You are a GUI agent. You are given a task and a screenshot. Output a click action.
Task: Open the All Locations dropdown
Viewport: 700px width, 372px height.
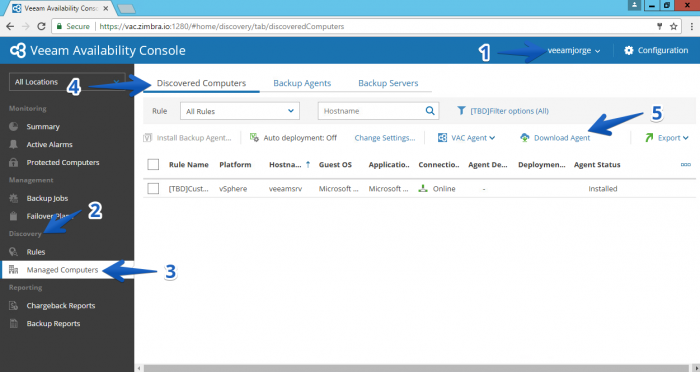[67, 82]
